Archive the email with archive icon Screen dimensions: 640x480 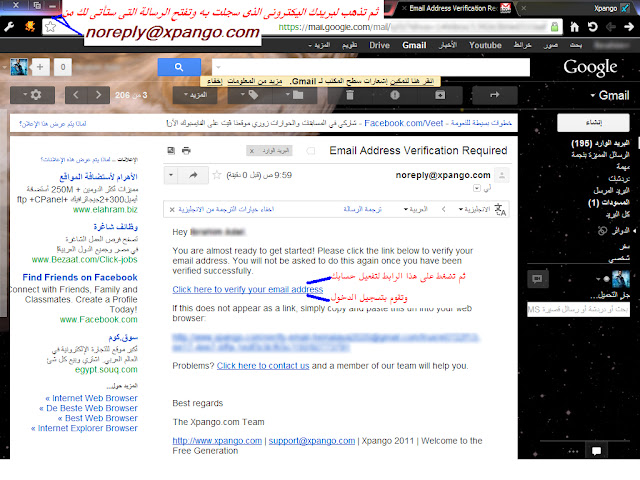(440, 95)
